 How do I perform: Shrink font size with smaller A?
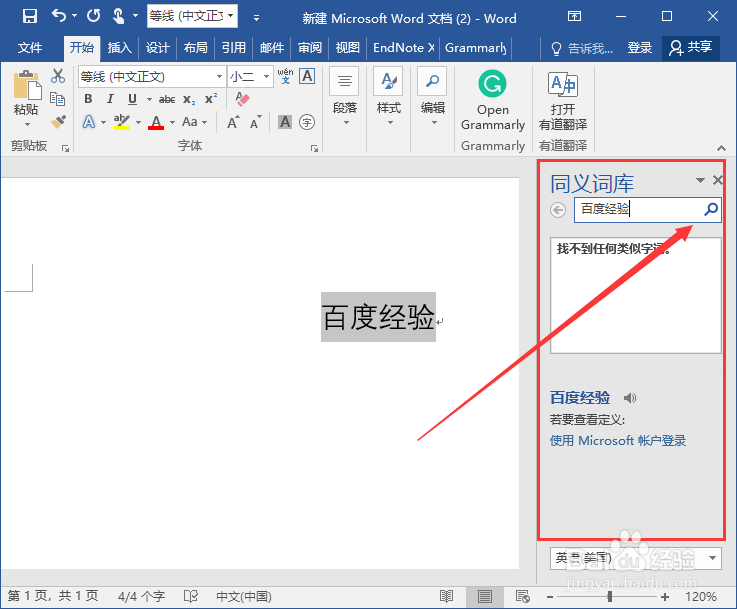tap(256, 122)
